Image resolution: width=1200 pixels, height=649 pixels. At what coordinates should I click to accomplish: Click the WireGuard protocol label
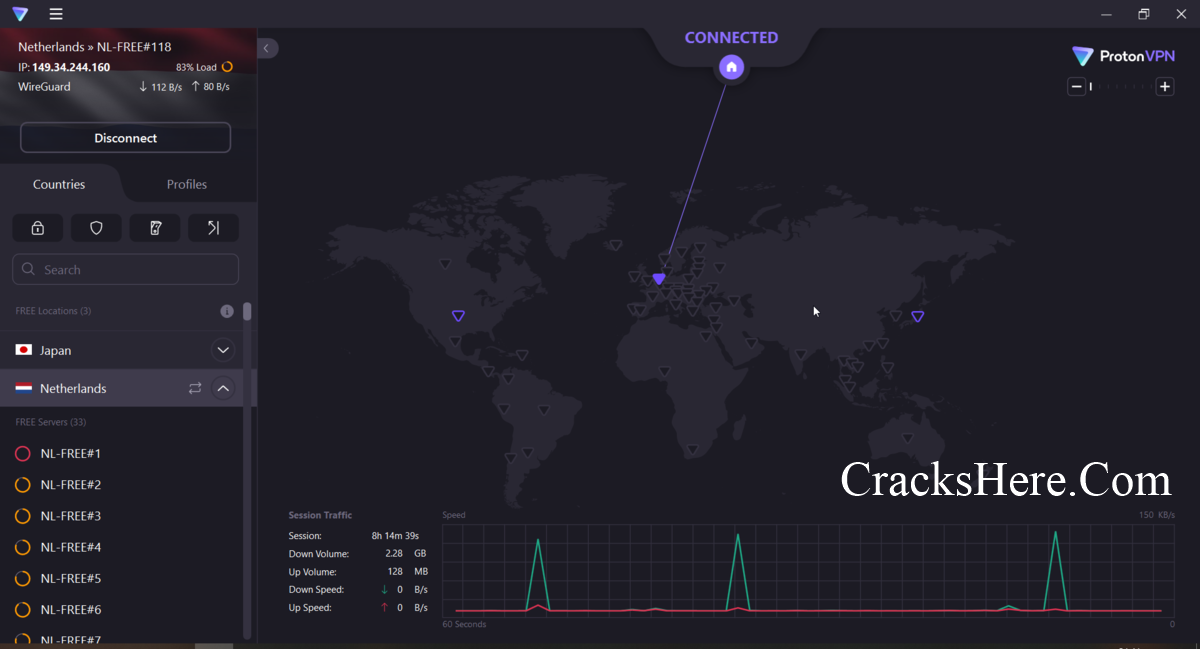point(45,87)
